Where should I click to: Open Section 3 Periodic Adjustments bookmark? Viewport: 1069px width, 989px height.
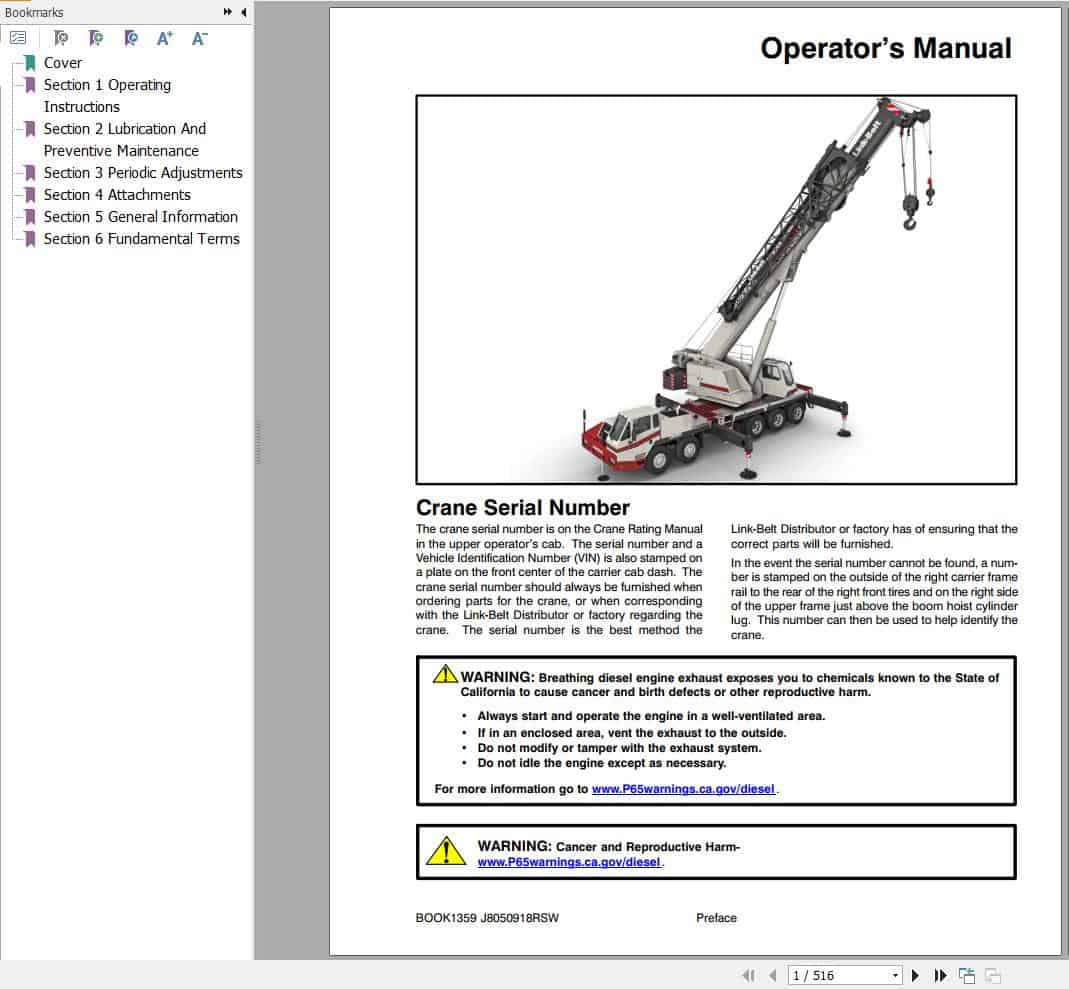143,173
